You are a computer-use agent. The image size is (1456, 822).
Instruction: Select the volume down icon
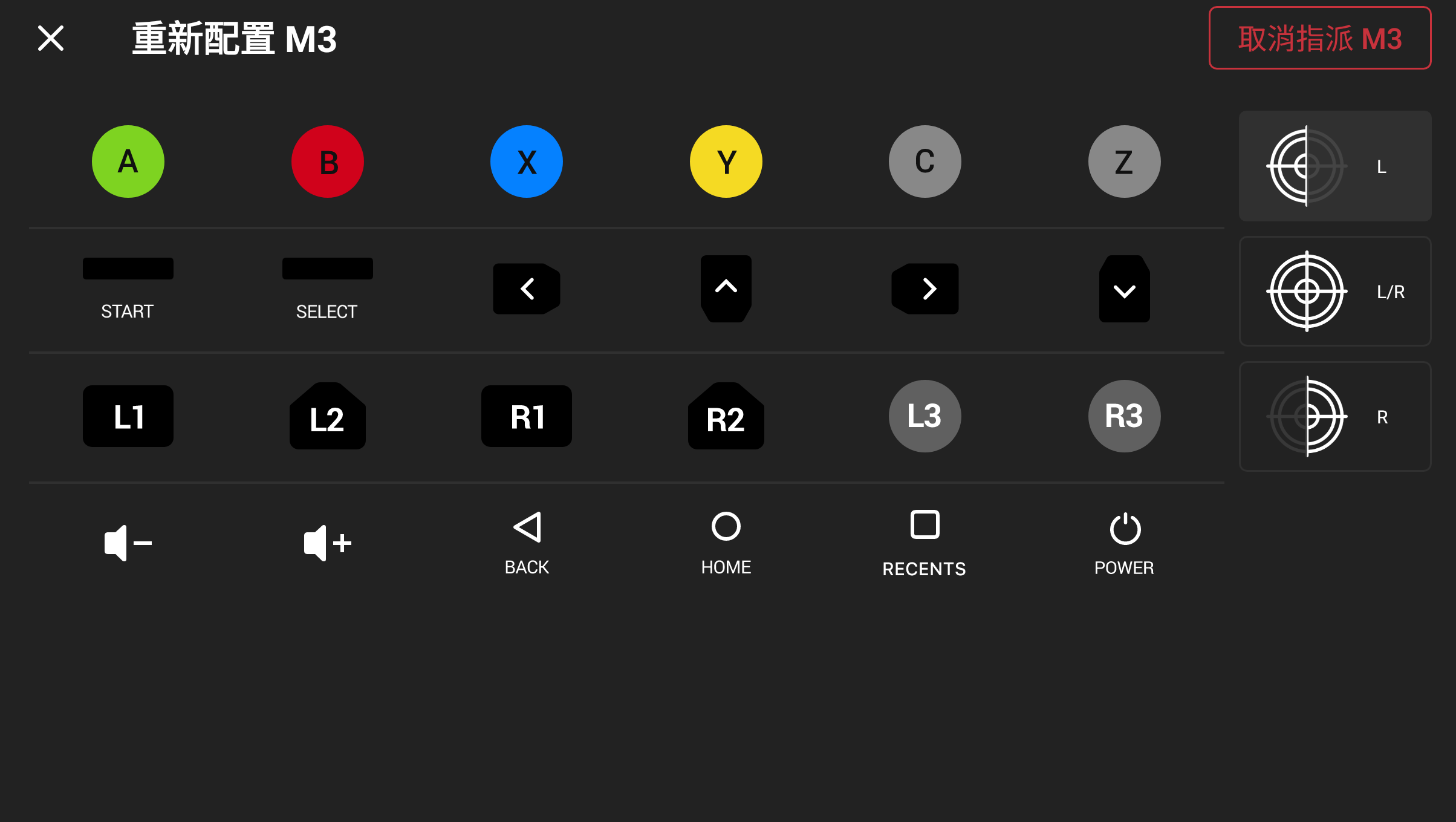point(128,543)
